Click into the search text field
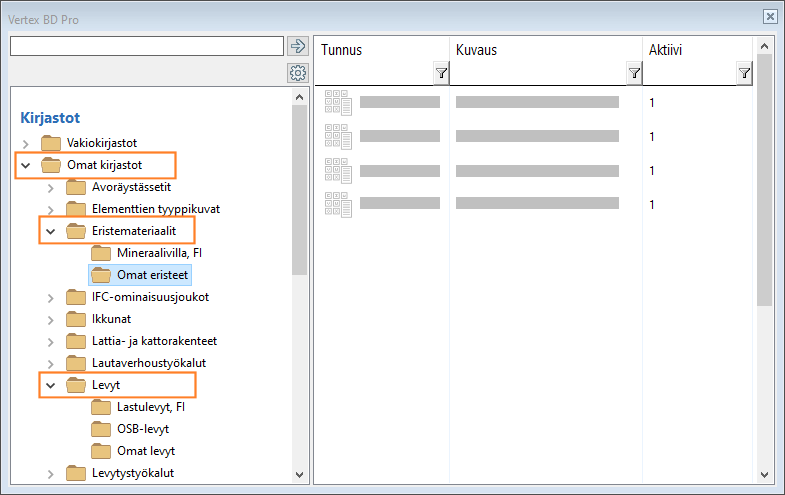This screenshot has height=495, width=785. click(x=146, y=46)
